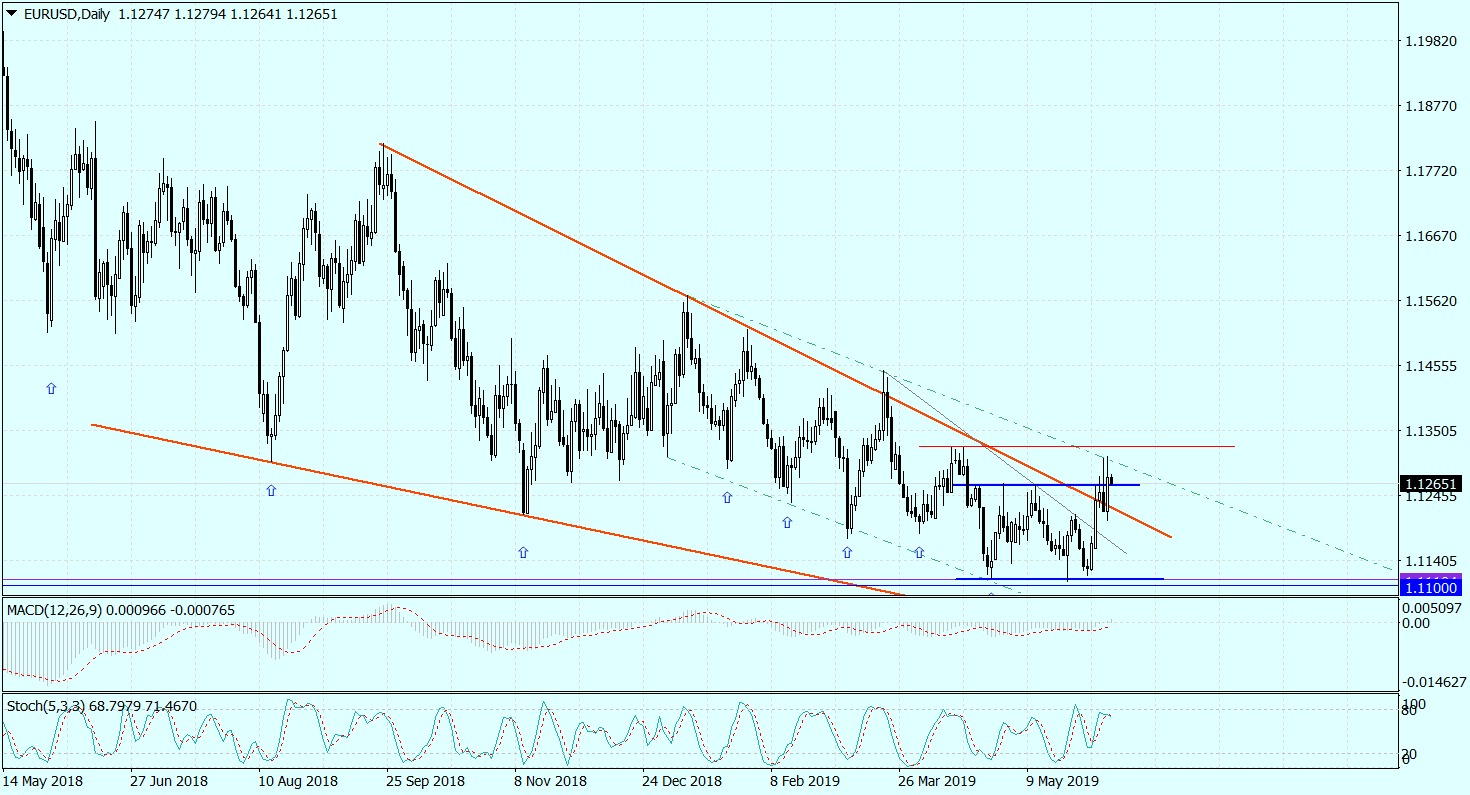The width and height of the screenshot is (1470, 795).
Task: Click the 1.15620 price axis label
Action: [1429, 302]
